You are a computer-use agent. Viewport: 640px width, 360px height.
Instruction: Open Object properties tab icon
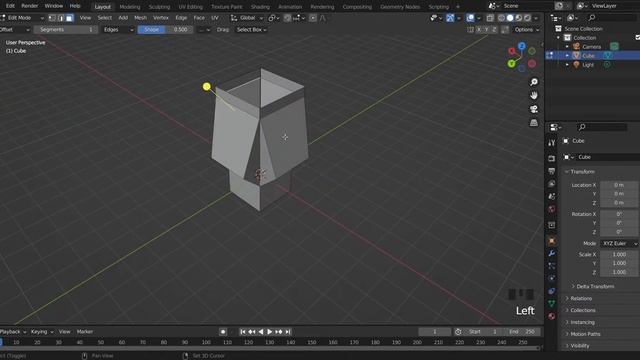pyautogui.click(x=551, y=241)
